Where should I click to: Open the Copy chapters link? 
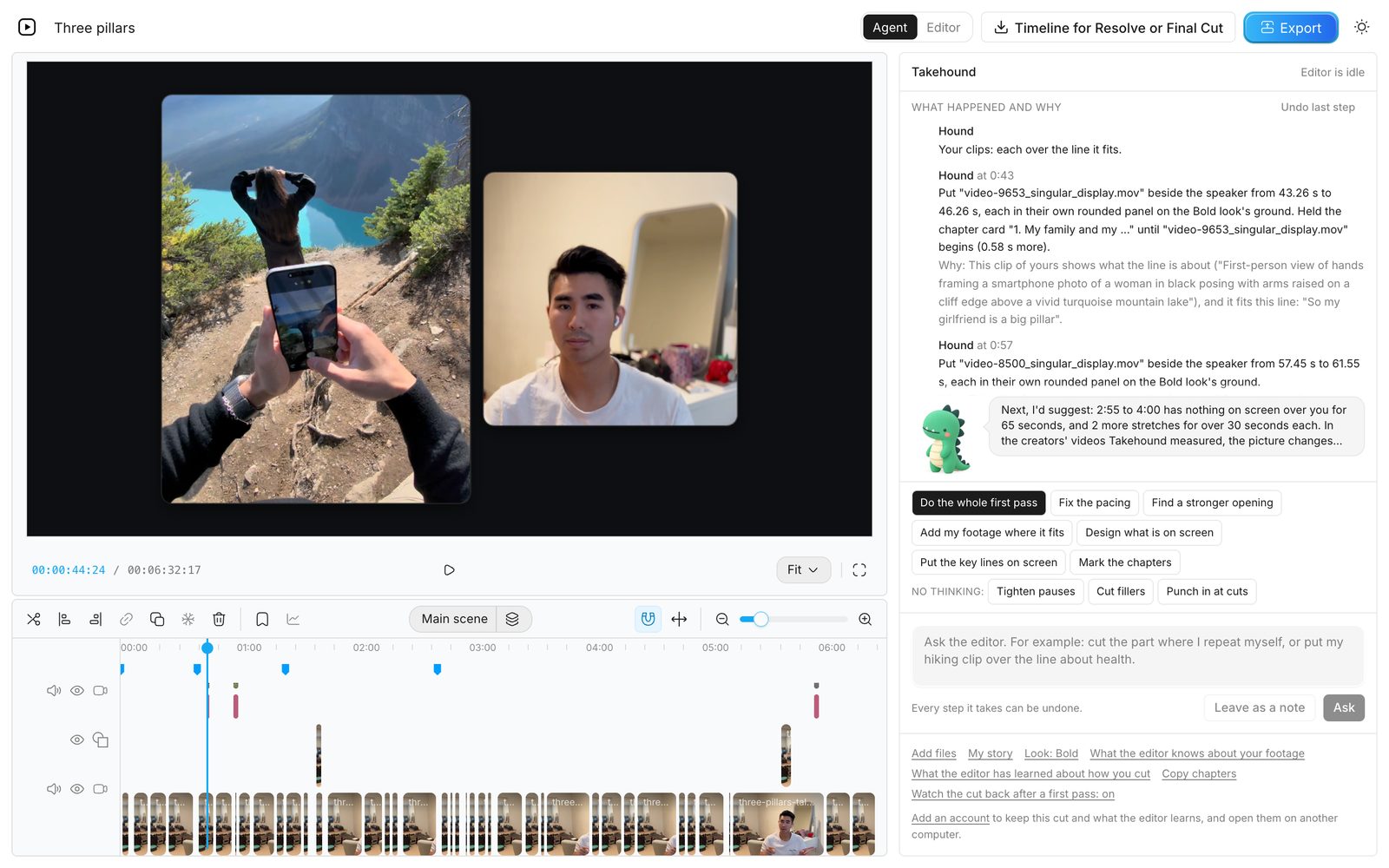pyautogui.click(x=1199, y=774)
